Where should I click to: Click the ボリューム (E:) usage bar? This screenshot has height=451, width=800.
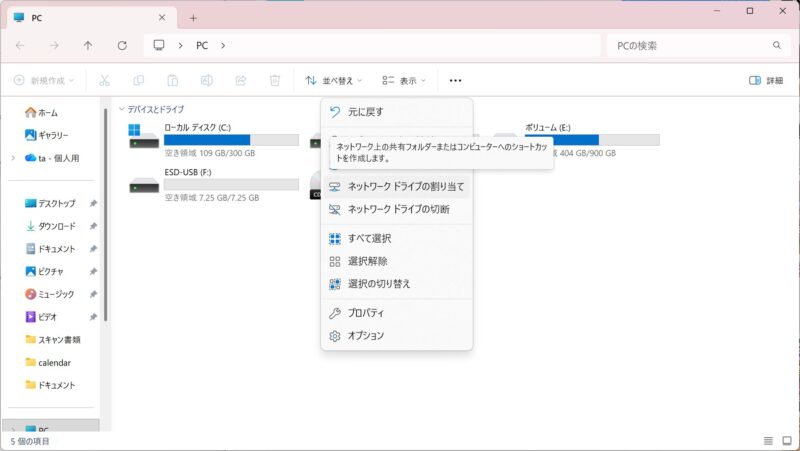coord(591,140)
